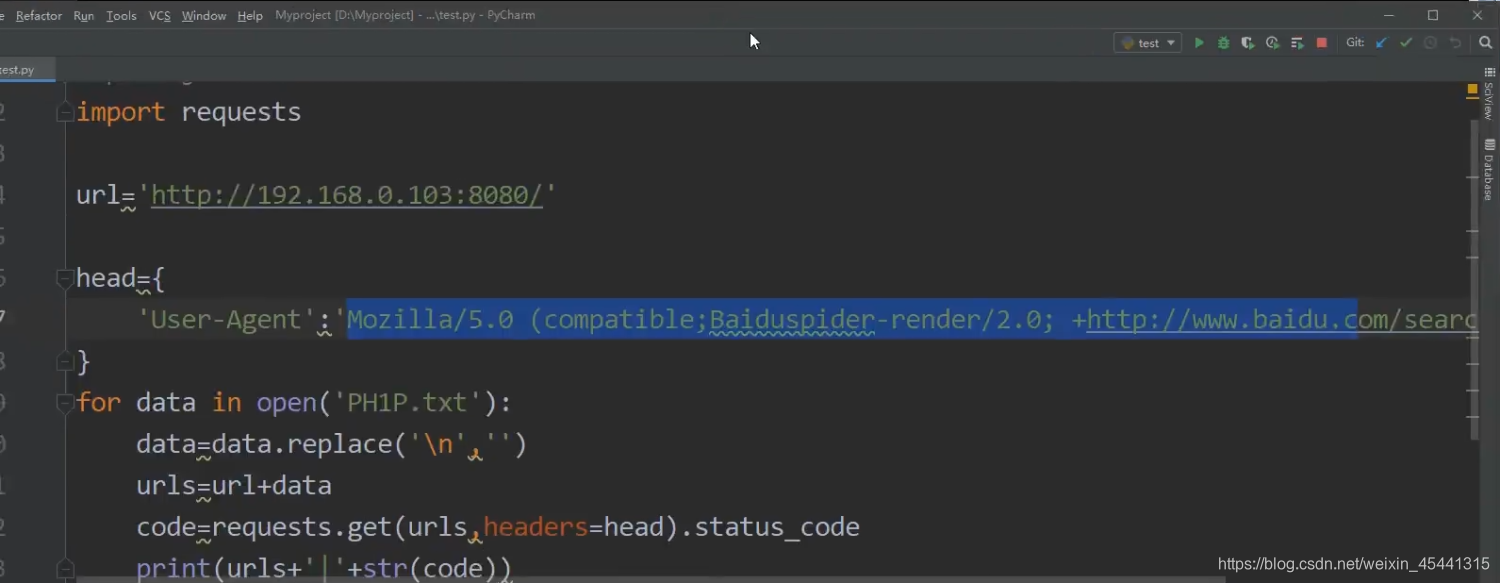Click the http://192.168.0.103:8080/ URL string
Screen dimensions: 1500x583
coord(347,195)
